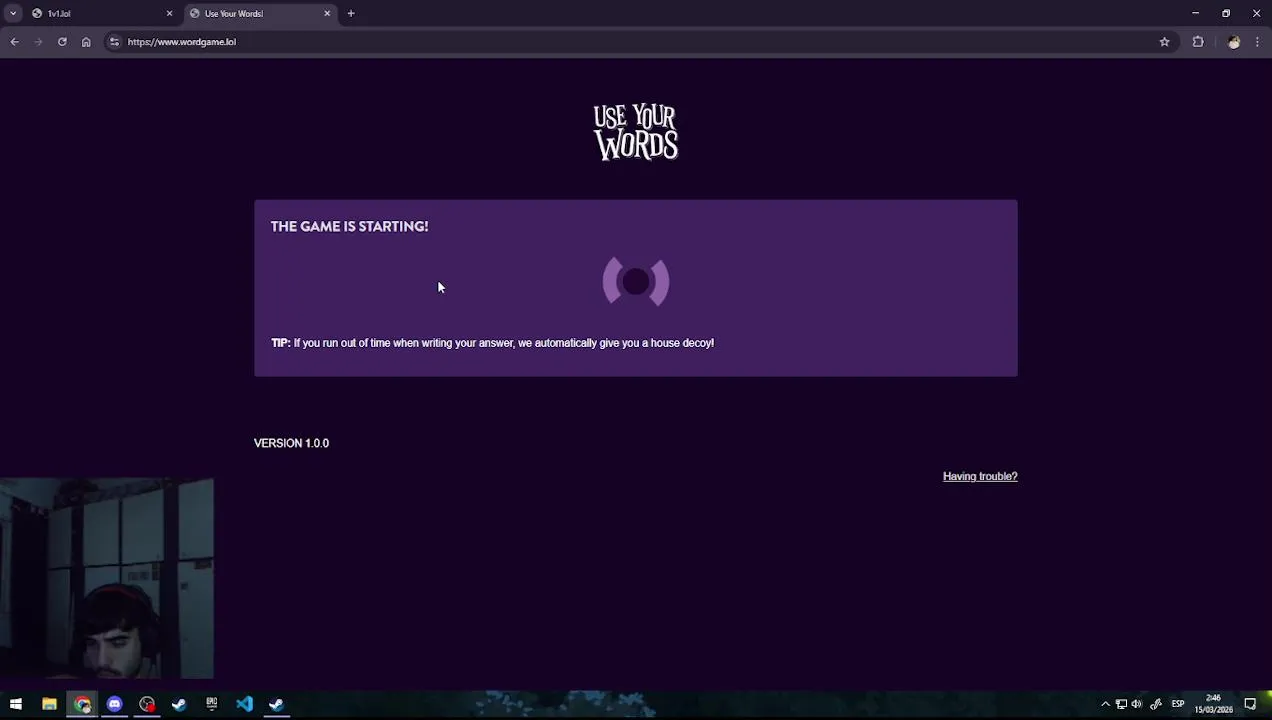1272x720 pixels.
Task: Click the Having trouble? link
Action: click(x=980, y=476)
